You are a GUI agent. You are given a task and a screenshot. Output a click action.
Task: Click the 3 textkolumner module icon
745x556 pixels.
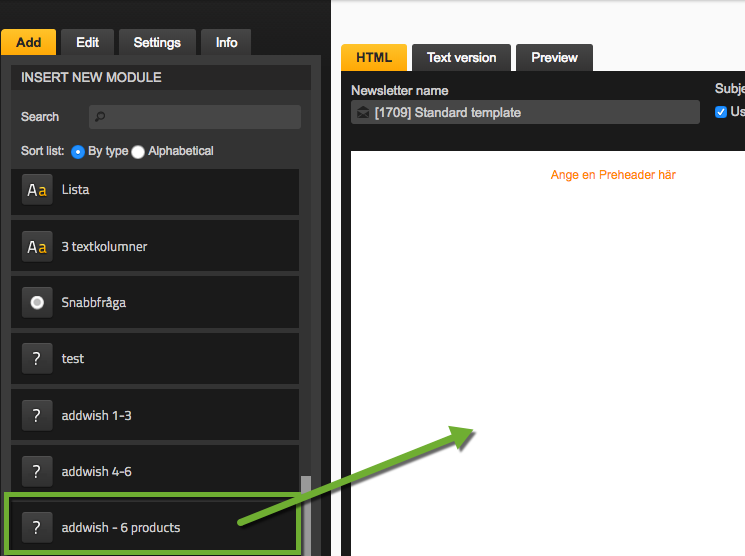(x=37, y=246)
